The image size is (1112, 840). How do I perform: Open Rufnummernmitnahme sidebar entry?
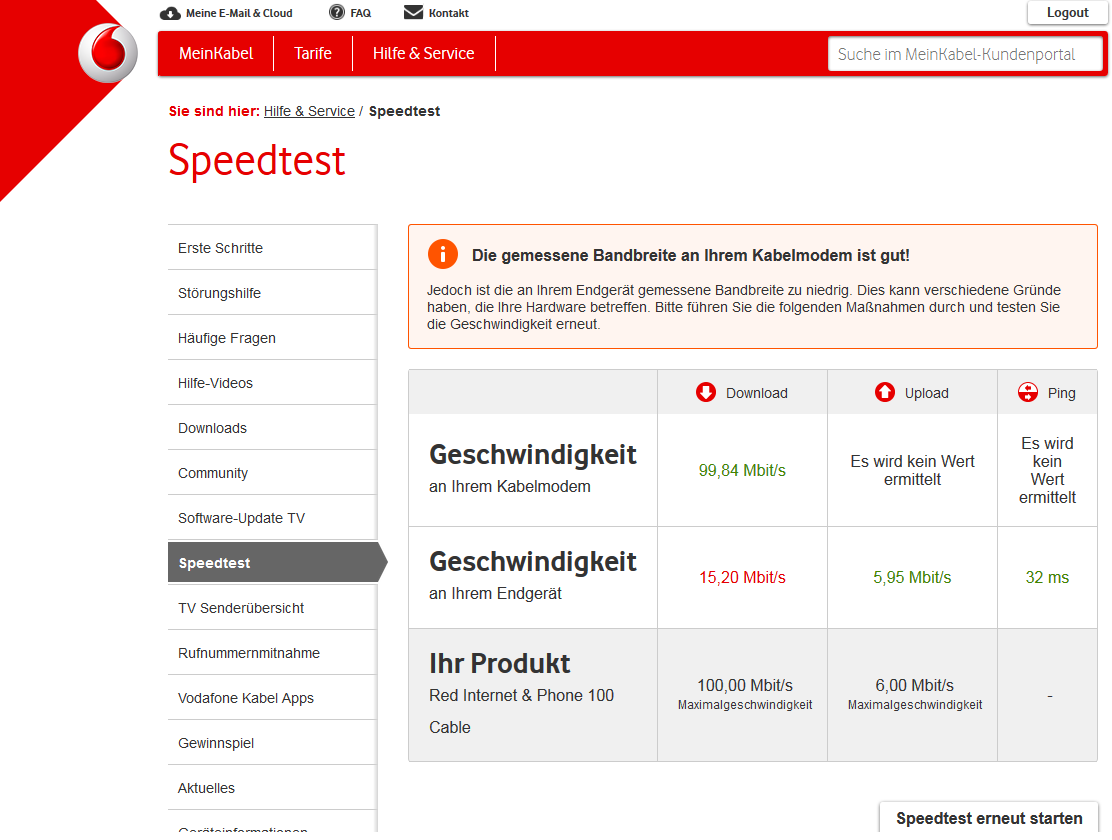[x=272, y=653]
